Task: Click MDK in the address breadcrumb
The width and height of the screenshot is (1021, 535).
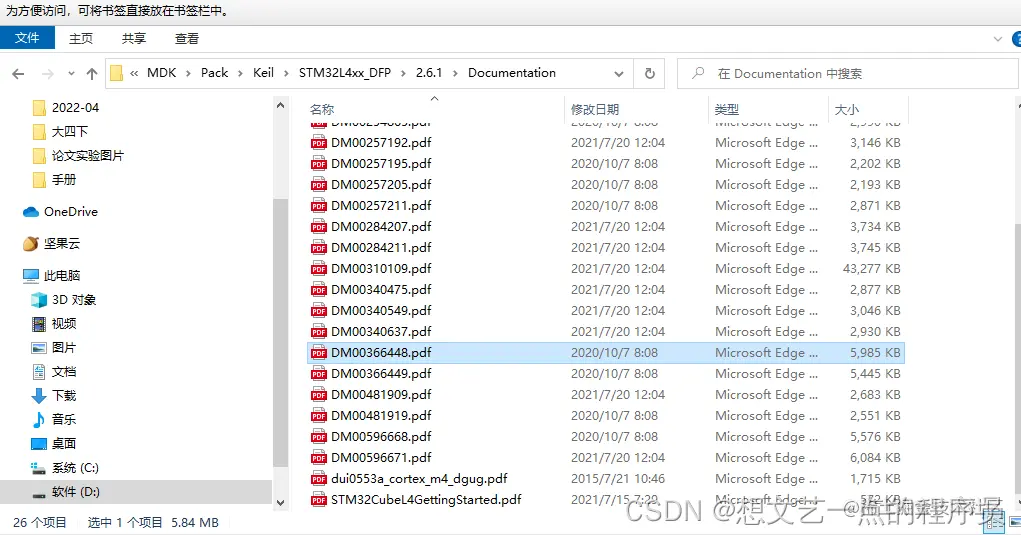Action: click(x=161, y=73)
